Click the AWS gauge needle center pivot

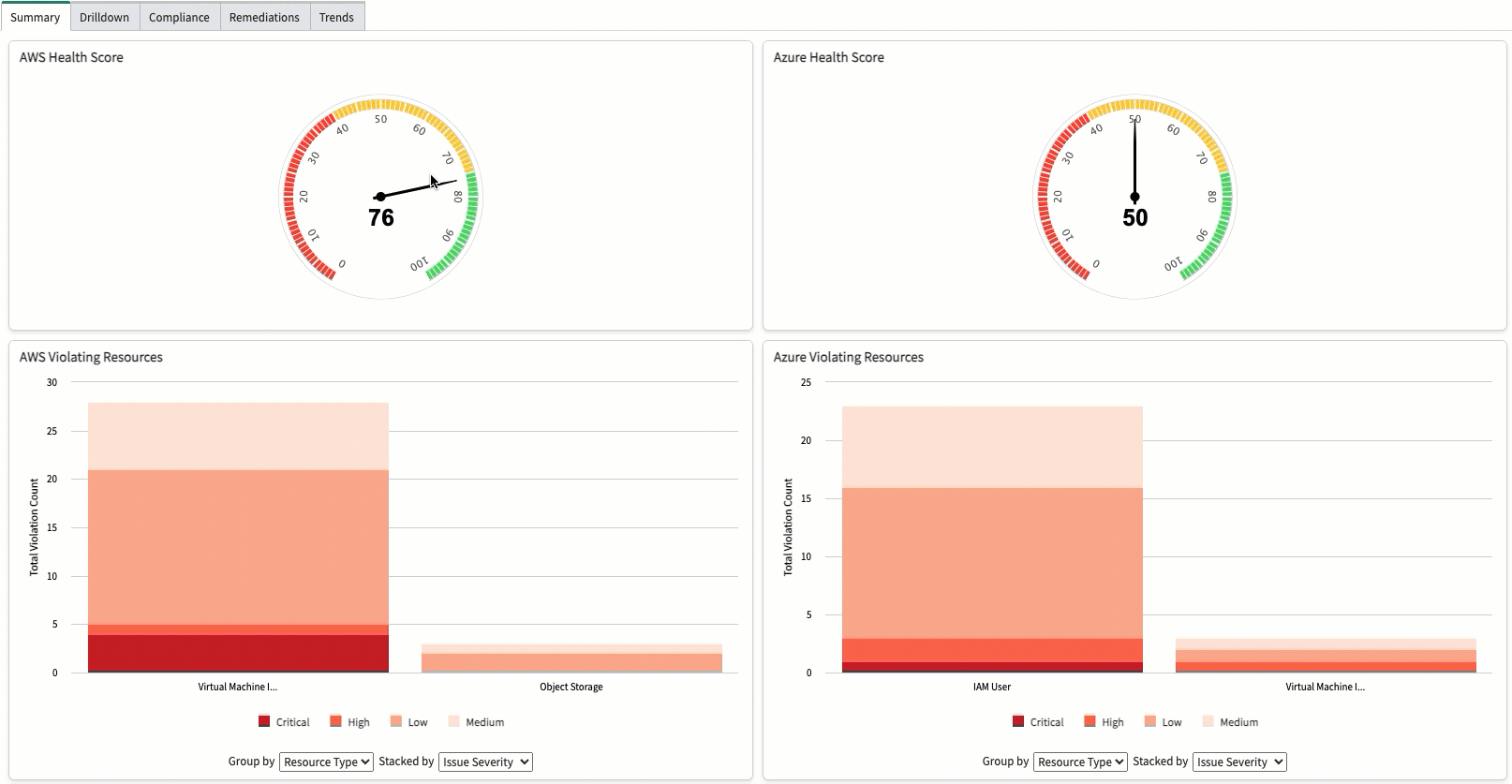coord(380,197)
